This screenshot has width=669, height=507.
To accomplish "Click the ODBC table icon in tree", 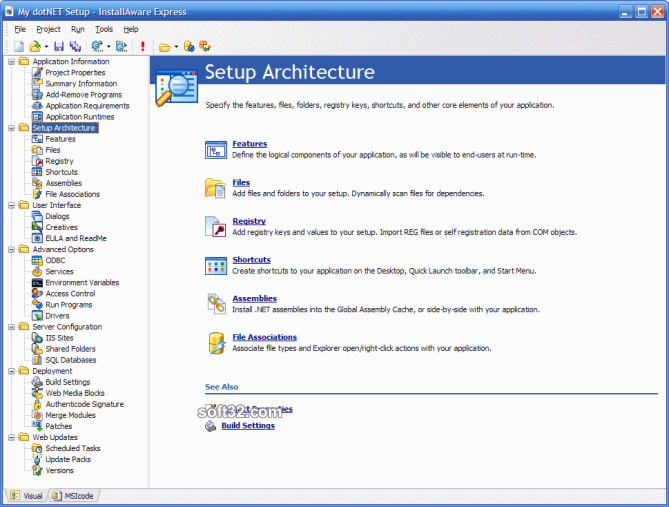I will 38,260.
